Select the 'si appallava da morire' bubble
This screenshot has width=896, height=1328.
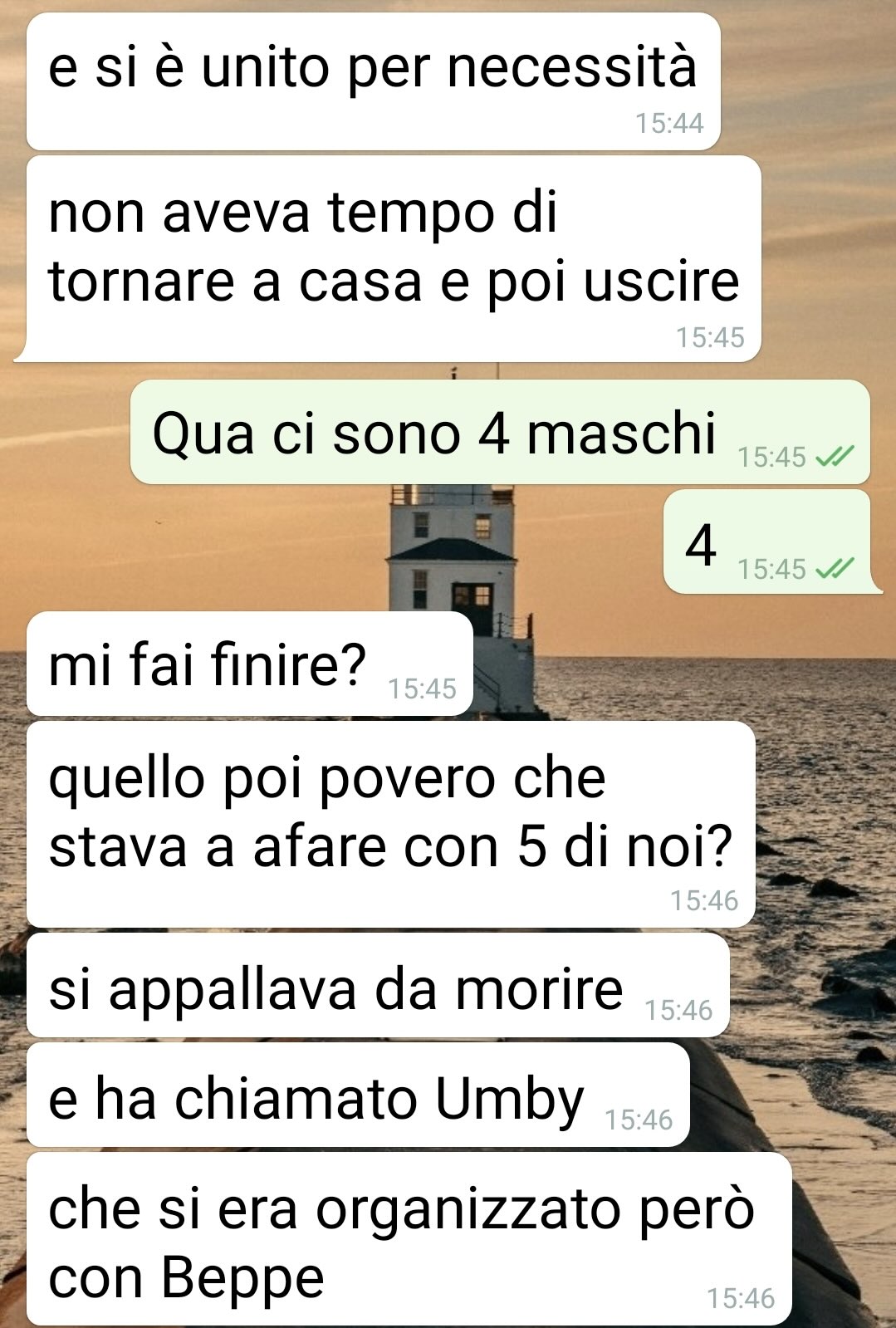tap(378, 985)
